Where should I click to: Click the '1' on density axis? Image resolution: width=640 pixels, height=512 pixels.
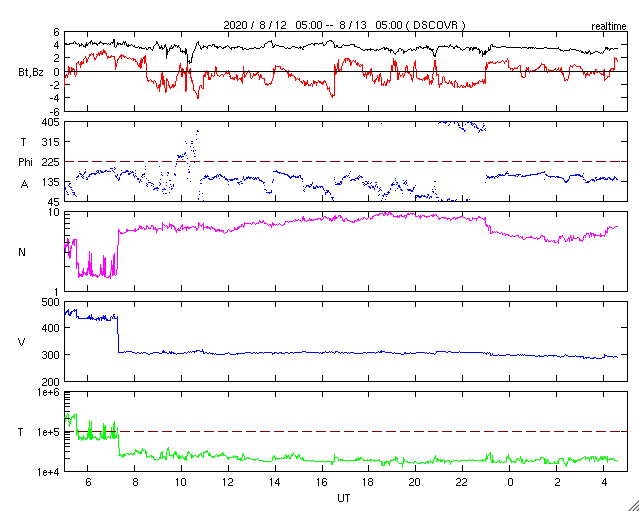point(57,292)
